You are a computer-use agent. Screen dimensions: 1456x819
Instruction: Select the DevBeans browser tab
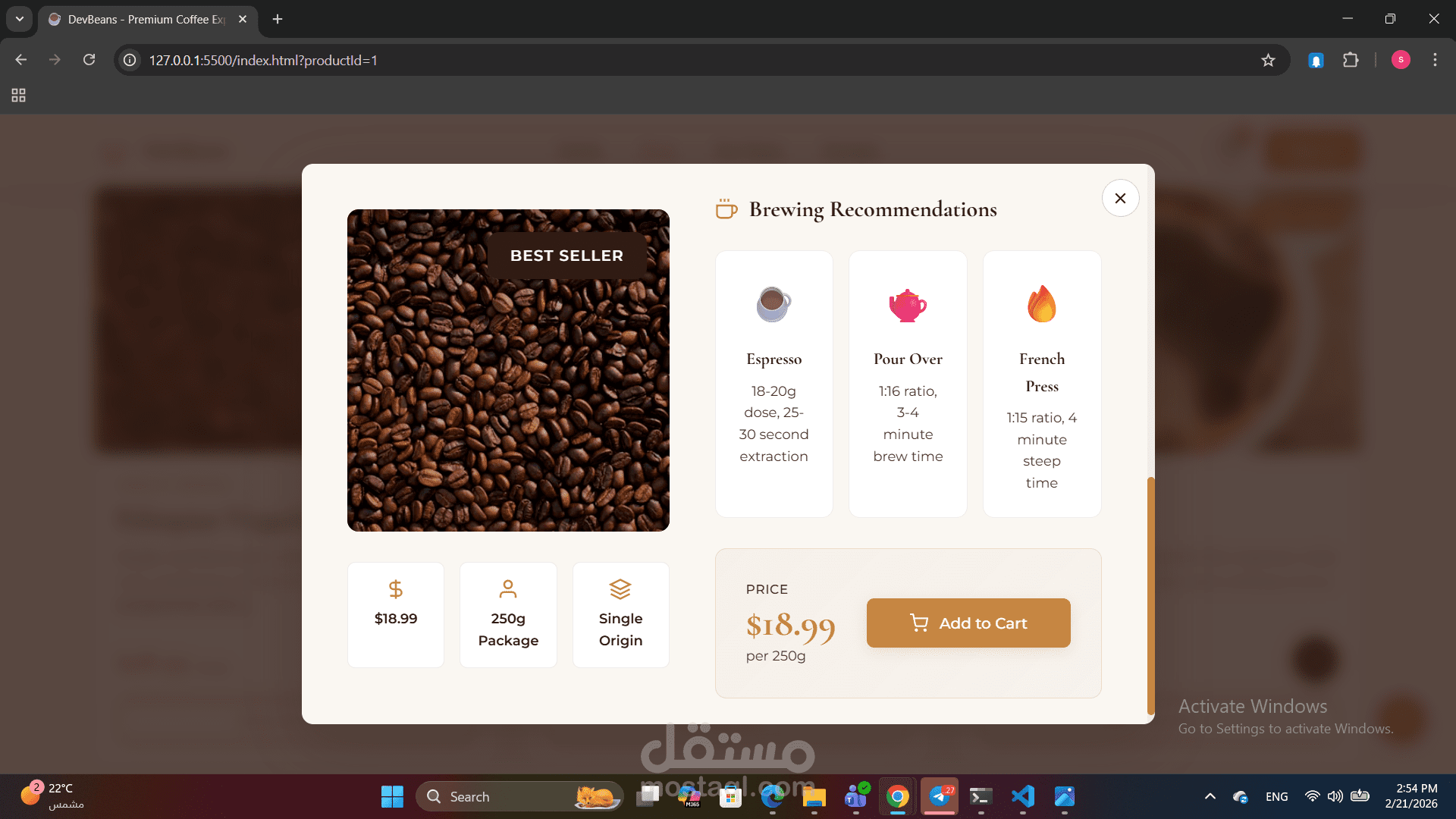[x=144, y=19]
